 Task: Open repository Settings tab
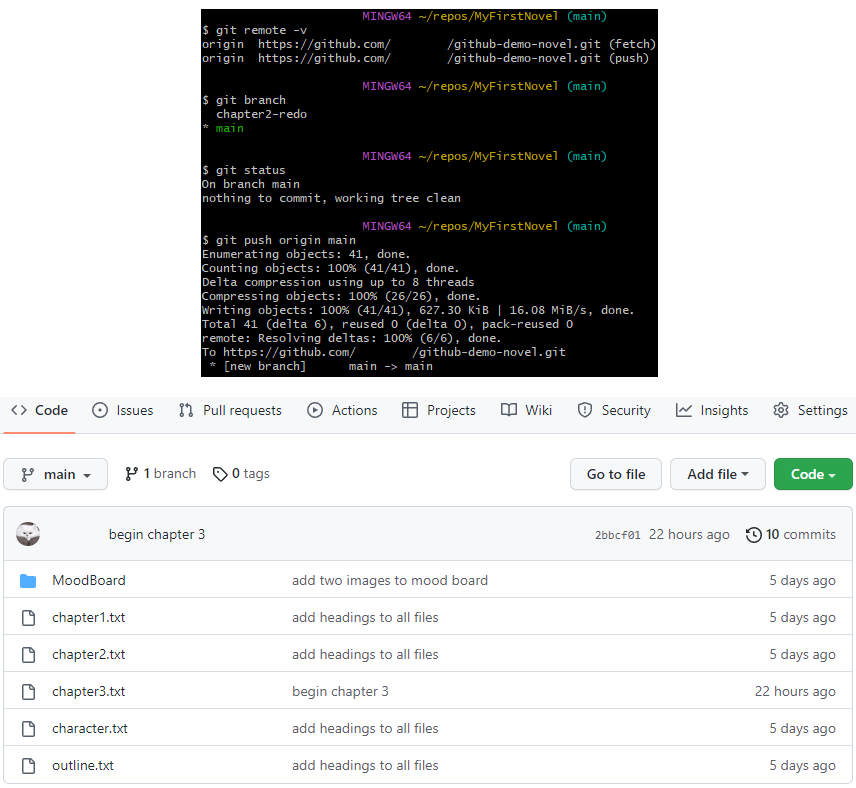coord(811,410)
